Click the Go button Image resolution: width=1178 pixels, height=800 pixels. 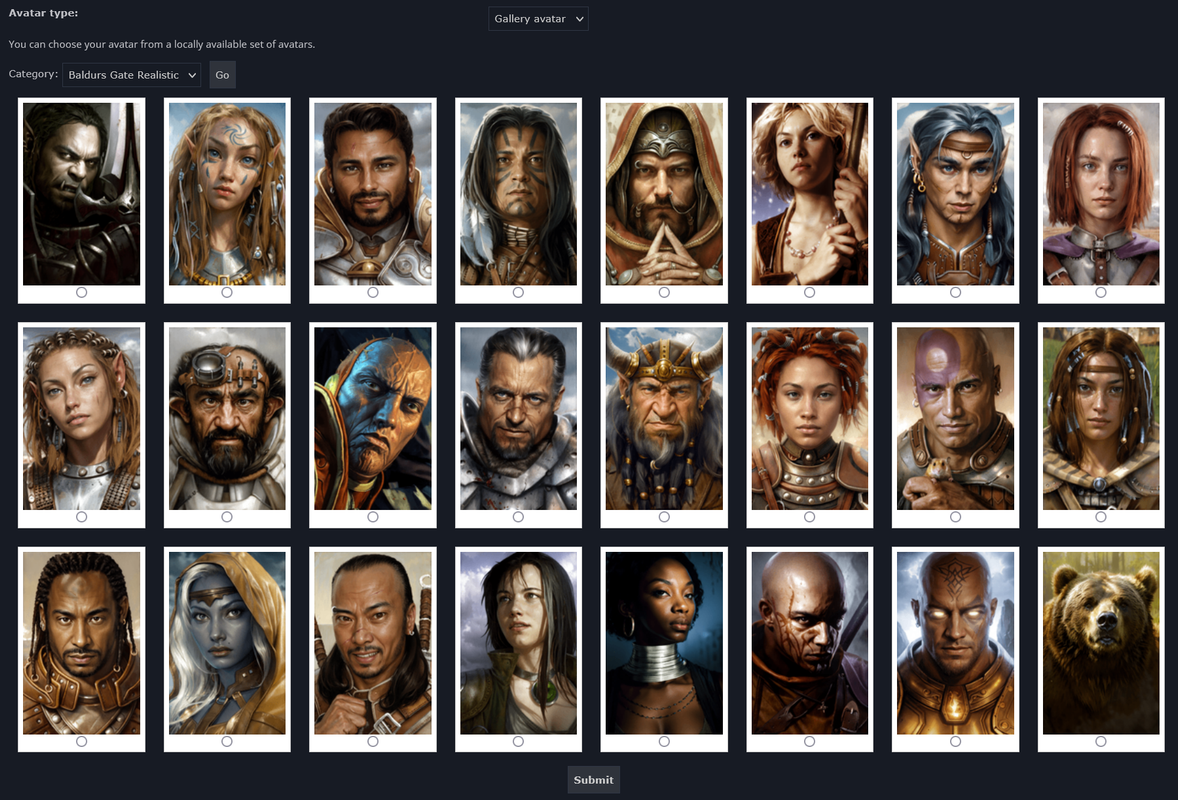[222, 75]
